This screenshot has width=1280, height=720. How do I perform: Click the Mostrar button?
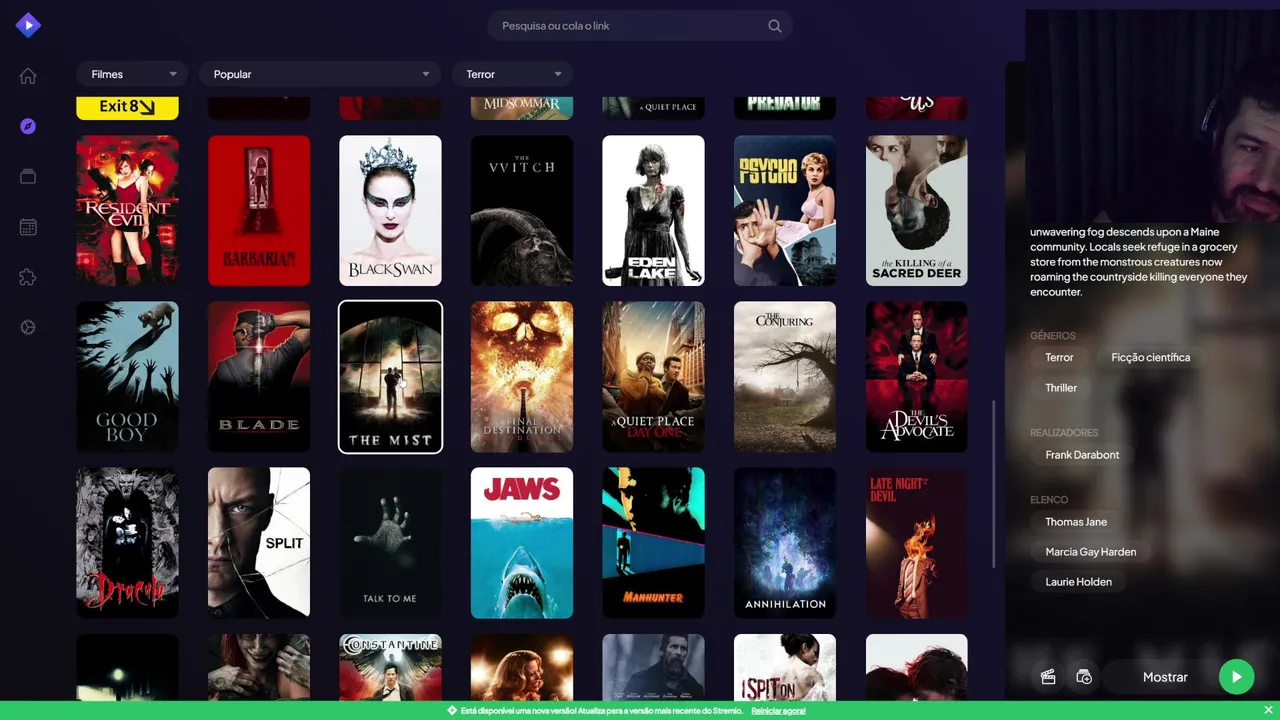(1165, 677)
